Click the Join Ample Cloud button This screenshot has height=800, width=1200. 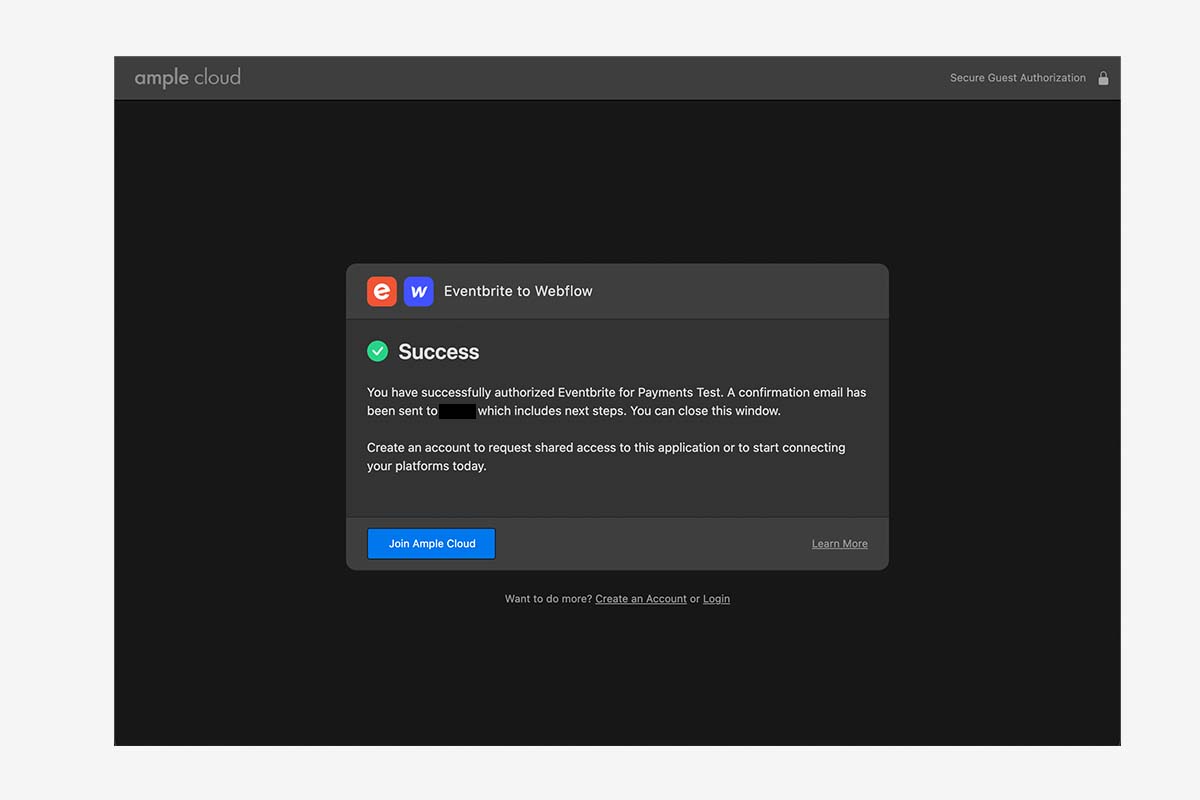pyautogui.click(x=431, y=544)
